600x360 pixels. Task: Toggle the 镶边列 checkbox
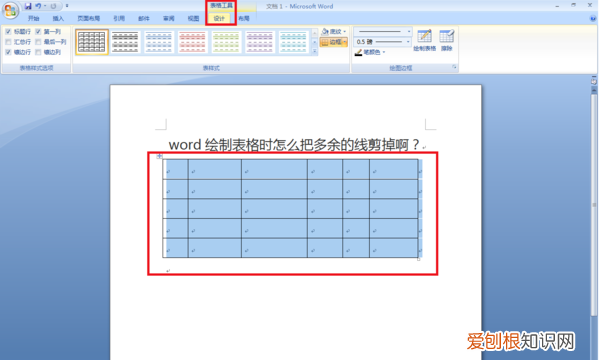click(38, 52)
